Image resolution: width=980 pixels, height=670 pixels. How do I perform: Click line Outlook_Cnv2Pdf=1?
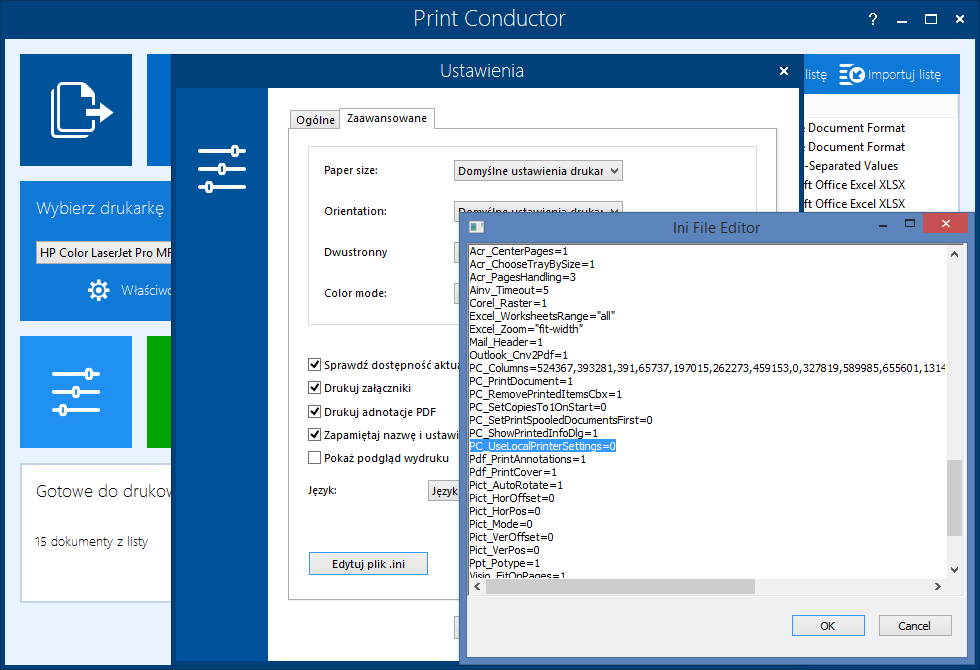click(519, 355)
